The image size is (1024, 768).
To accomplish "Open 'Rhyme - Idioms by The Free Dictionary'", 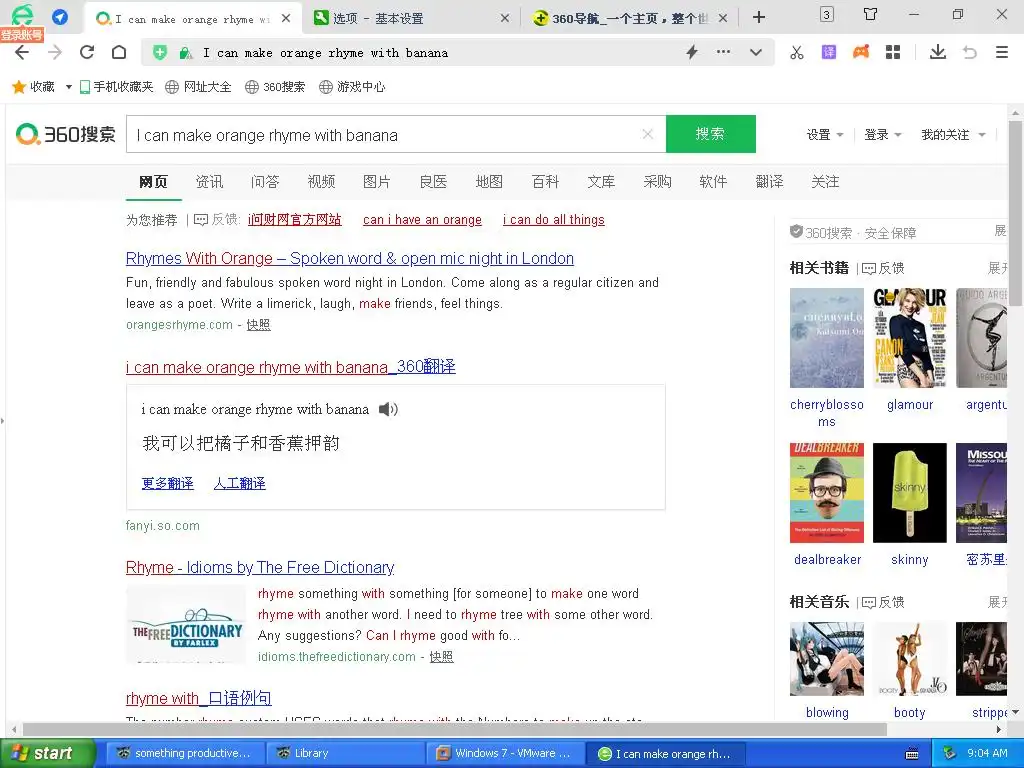I will pyautogui.click(x=260, y=568).
